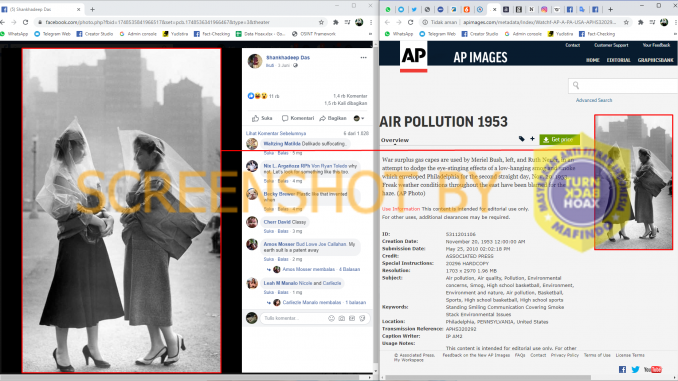Screen dimensions: 678x381
Task: Open Customer Support link in AP header
Action: [x=611, y=45]
